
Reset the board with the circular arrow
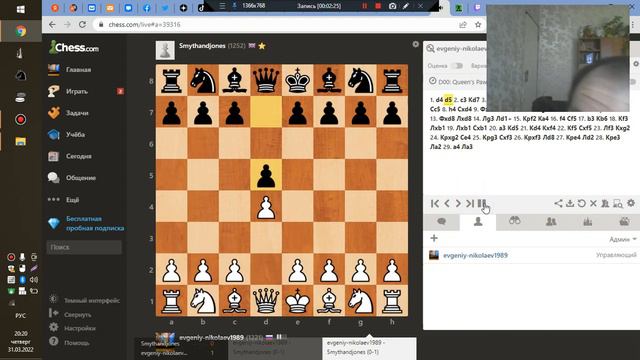click(582, 203)
